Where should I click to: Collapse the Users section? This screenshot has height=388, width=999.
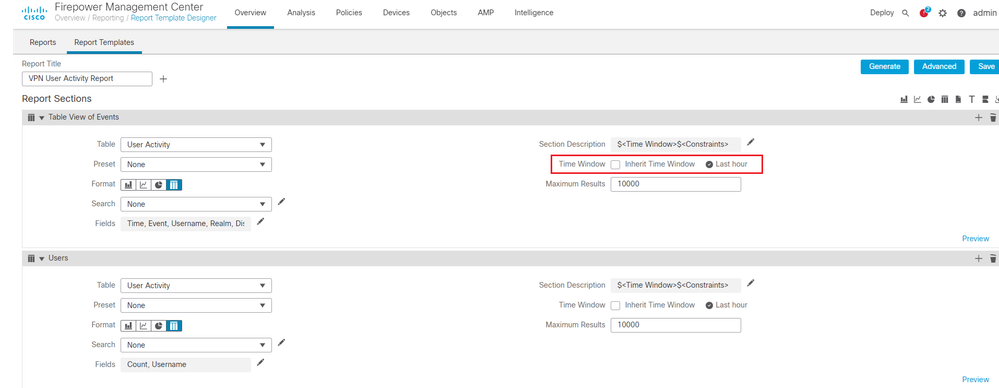42,258
